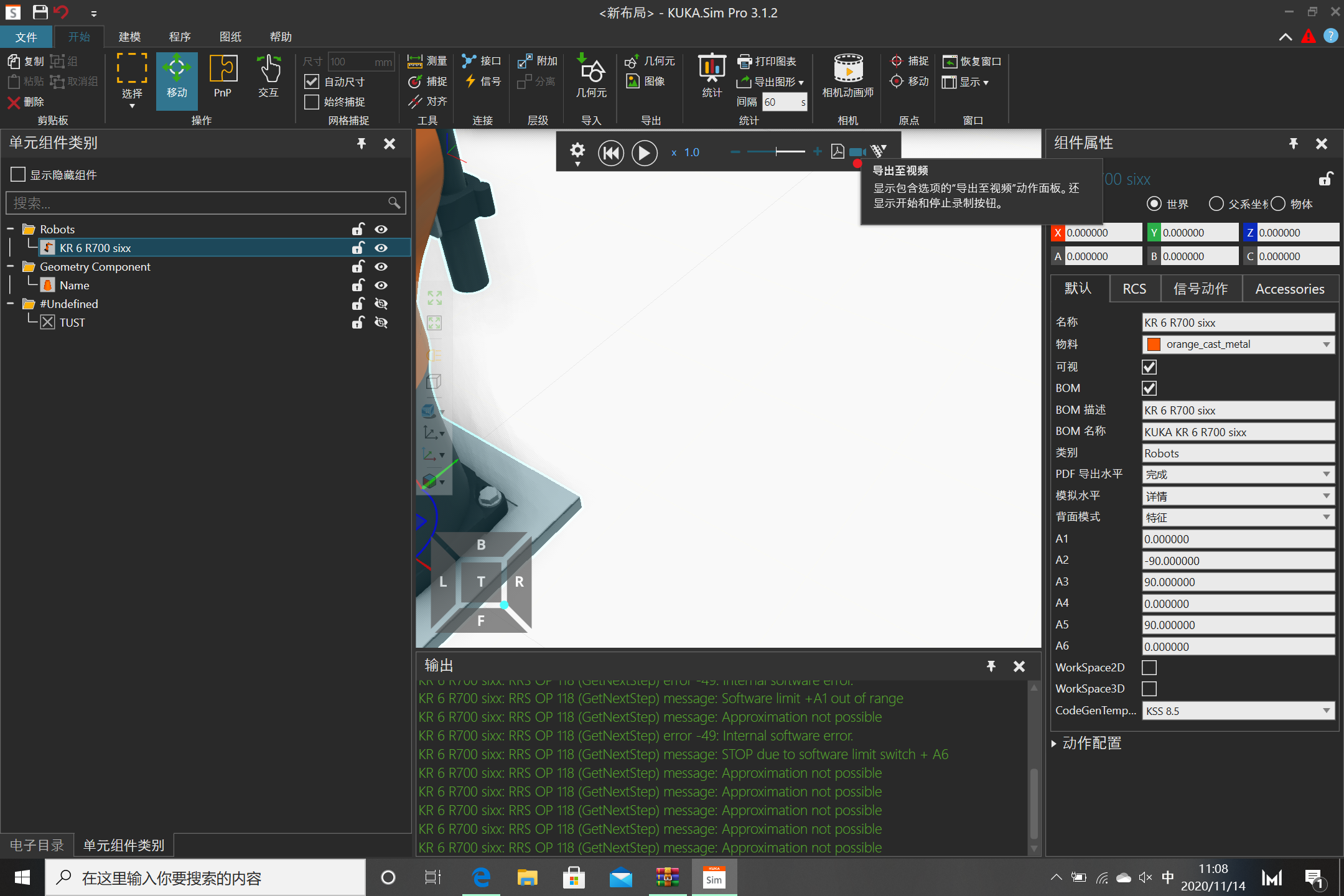Image resolution: width=1344 pixels, height=896 pixels.
Task: Increase simulation speed with plus
Action: click(817, 151)
